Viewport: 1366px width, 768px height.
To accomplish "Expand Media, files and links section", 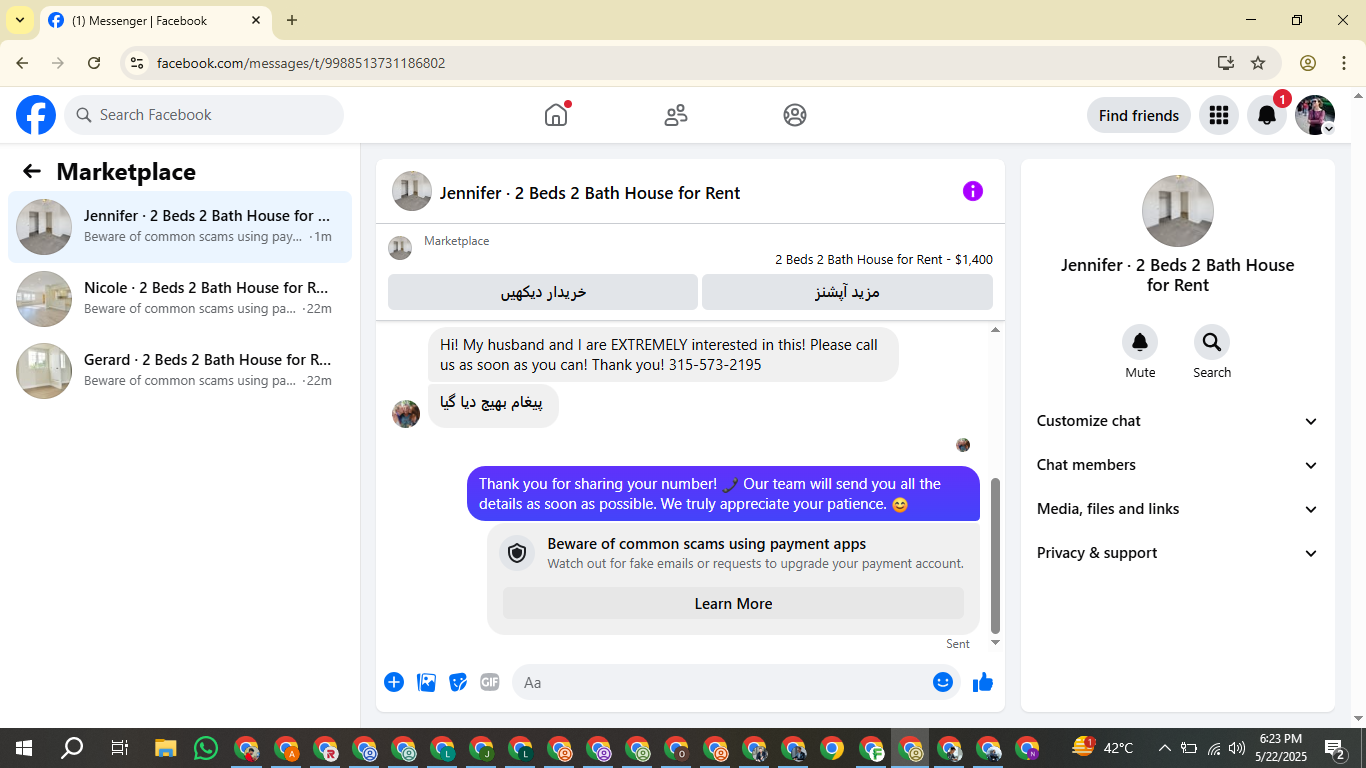I will coord(1178,509).
